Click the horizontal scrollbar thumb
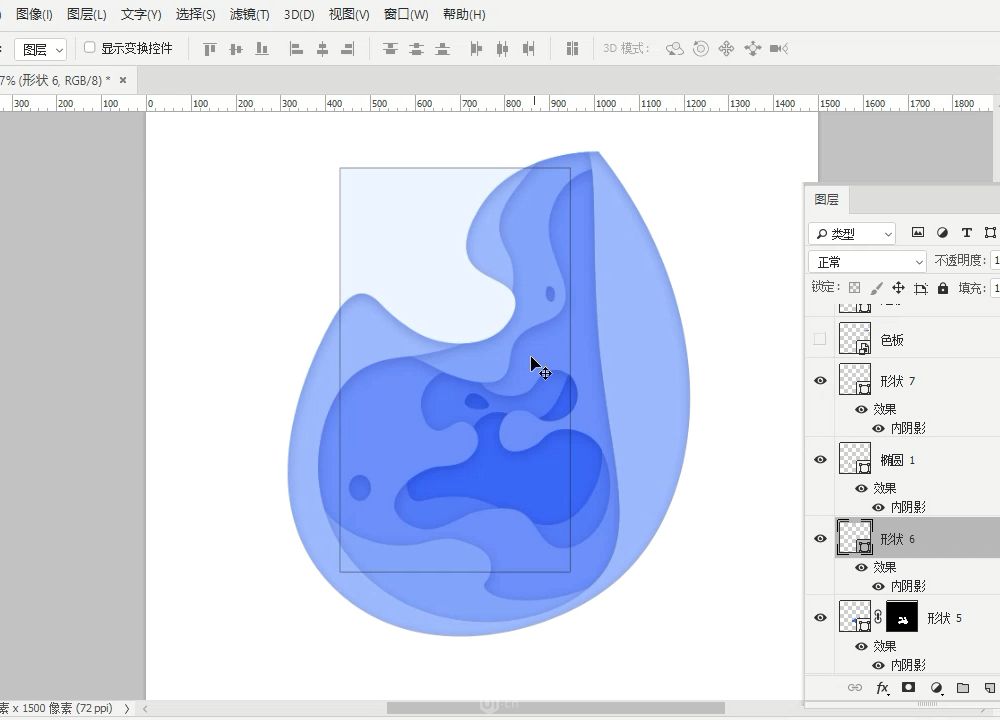1000x720 pixels. tap(555, 708)
